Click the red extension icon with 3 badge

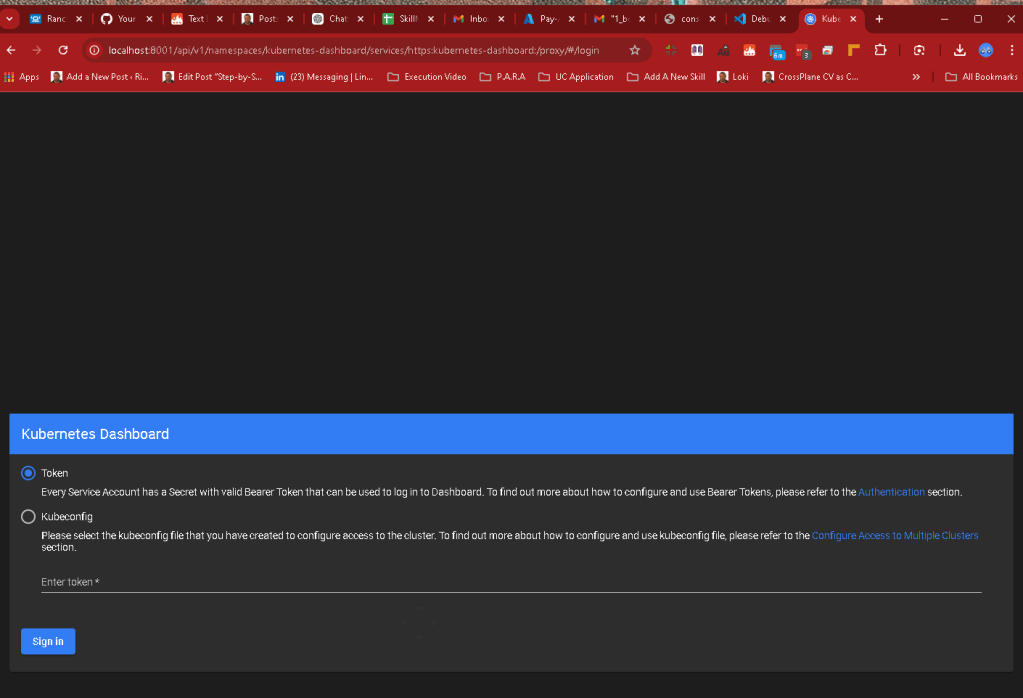(802, 51)
